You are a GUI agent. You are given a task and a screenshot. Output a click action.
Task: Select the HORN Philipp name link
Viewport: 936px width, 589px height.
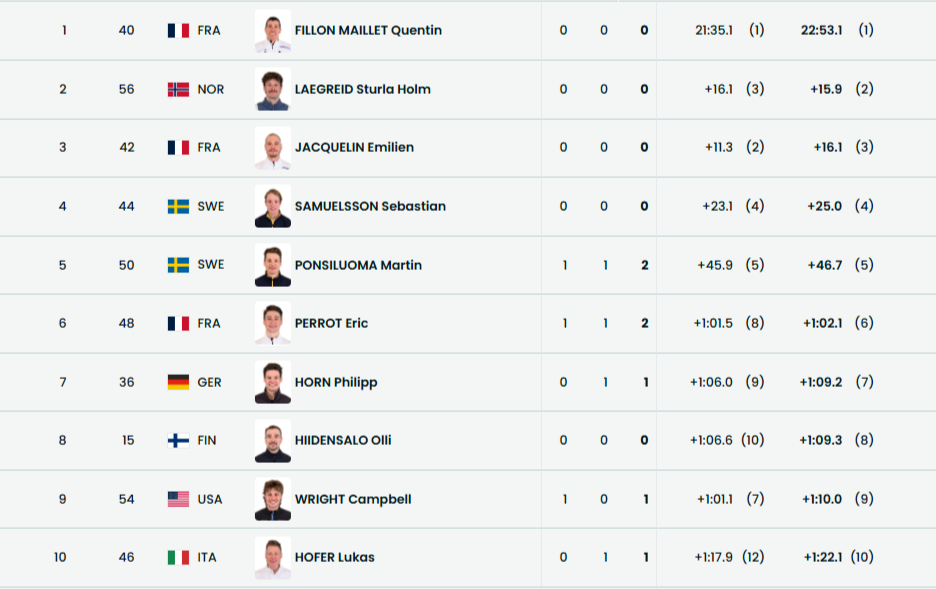tap(336, 382)
